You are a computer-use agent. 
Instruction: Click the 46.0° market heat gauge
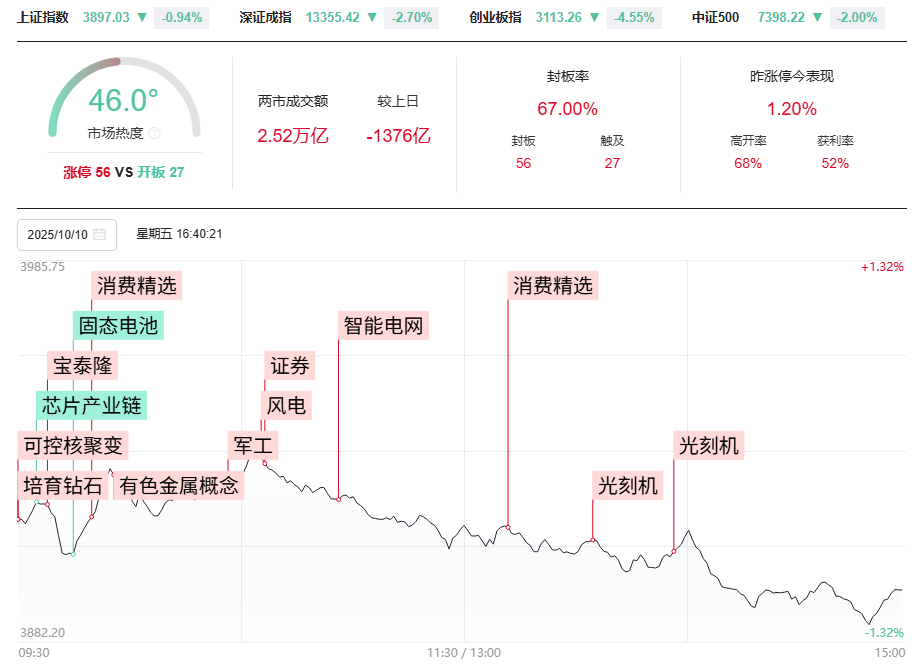coord(124,101)
